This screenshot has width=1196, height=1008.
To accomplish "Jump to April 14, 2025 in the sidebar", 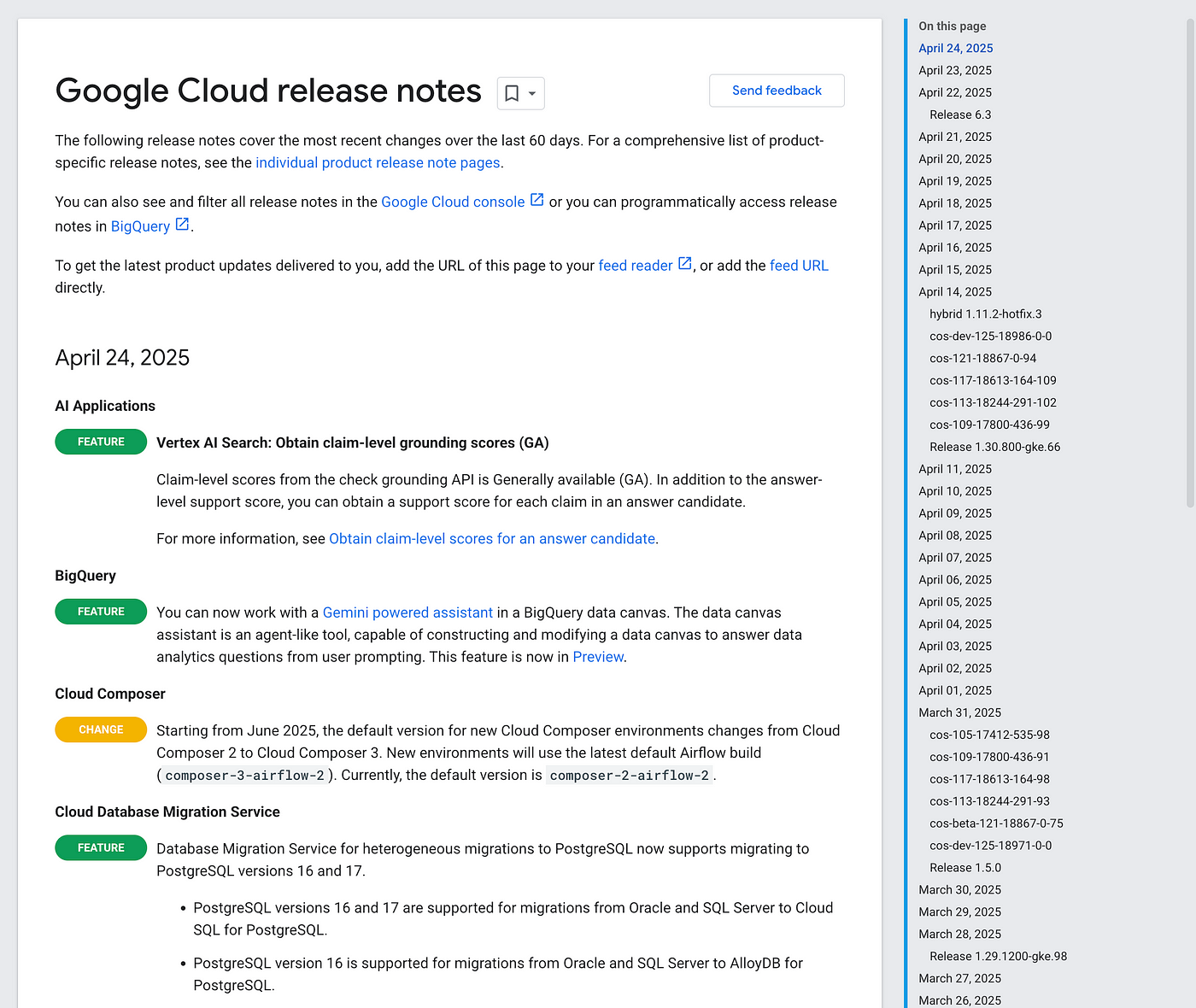I will 954,291.
